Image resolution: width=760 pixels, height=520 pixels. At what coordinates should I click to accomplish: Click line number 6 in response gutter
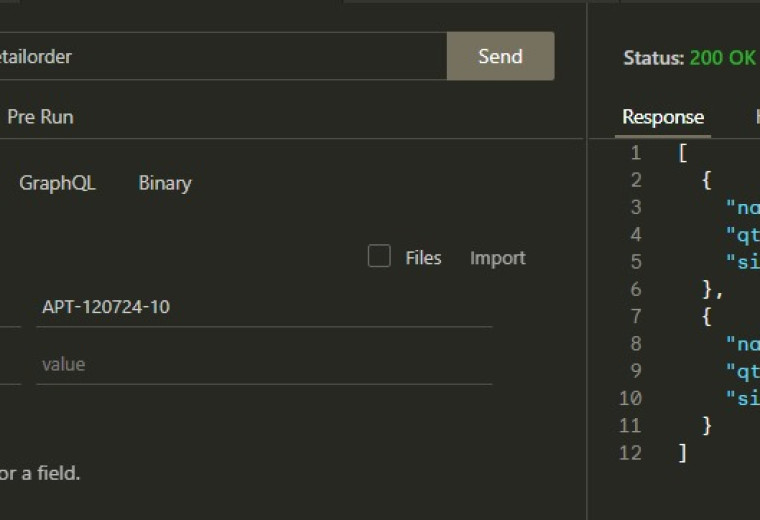tap(636, 289)
